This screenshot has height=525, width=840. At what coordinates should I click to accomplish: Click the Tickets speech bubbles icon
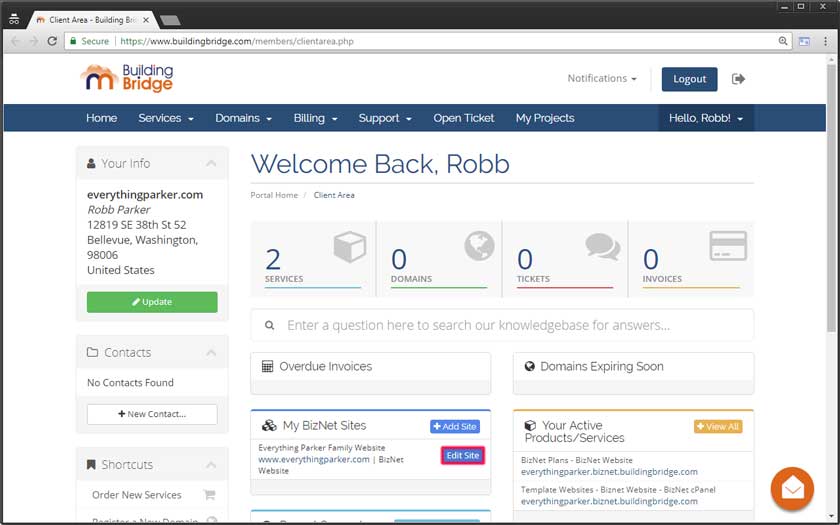pos(603,246)
